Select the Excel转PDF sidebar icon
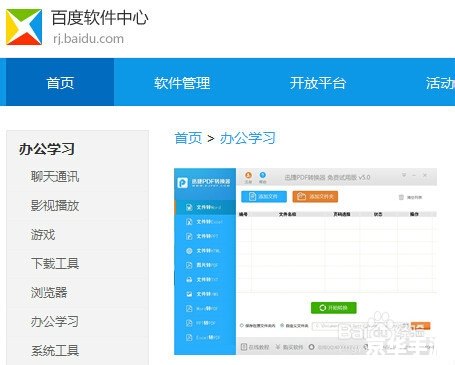This screenshot has height=365, width=455. coord(189,338)
